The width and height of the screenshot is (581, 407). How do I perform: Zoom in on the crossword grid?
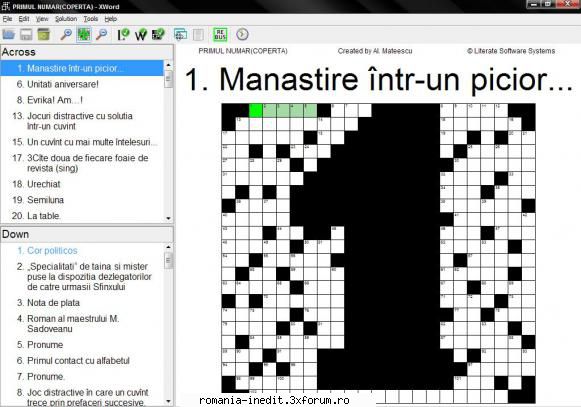coord(66,34)
